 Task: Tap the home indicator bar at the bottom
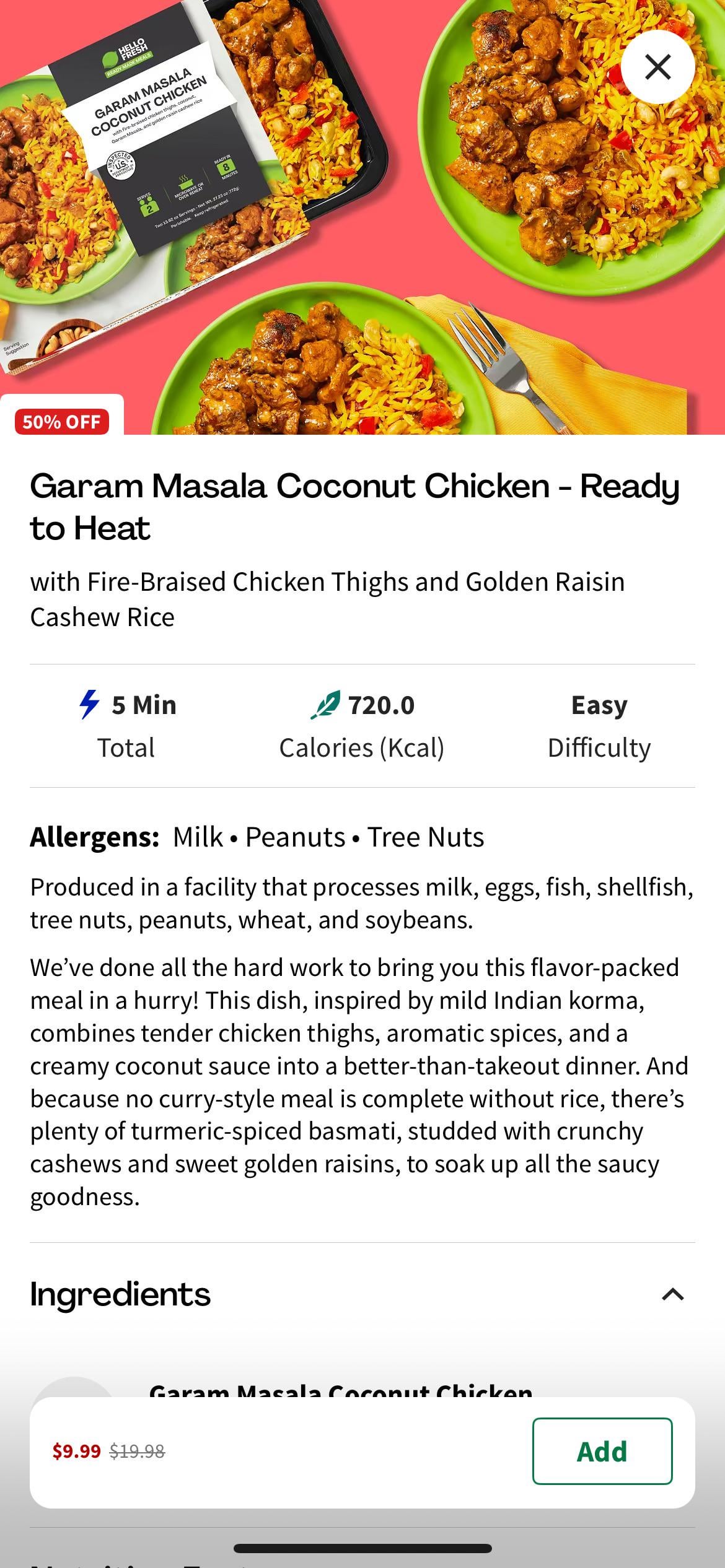pyautogui.click(x=362, y=1548)
